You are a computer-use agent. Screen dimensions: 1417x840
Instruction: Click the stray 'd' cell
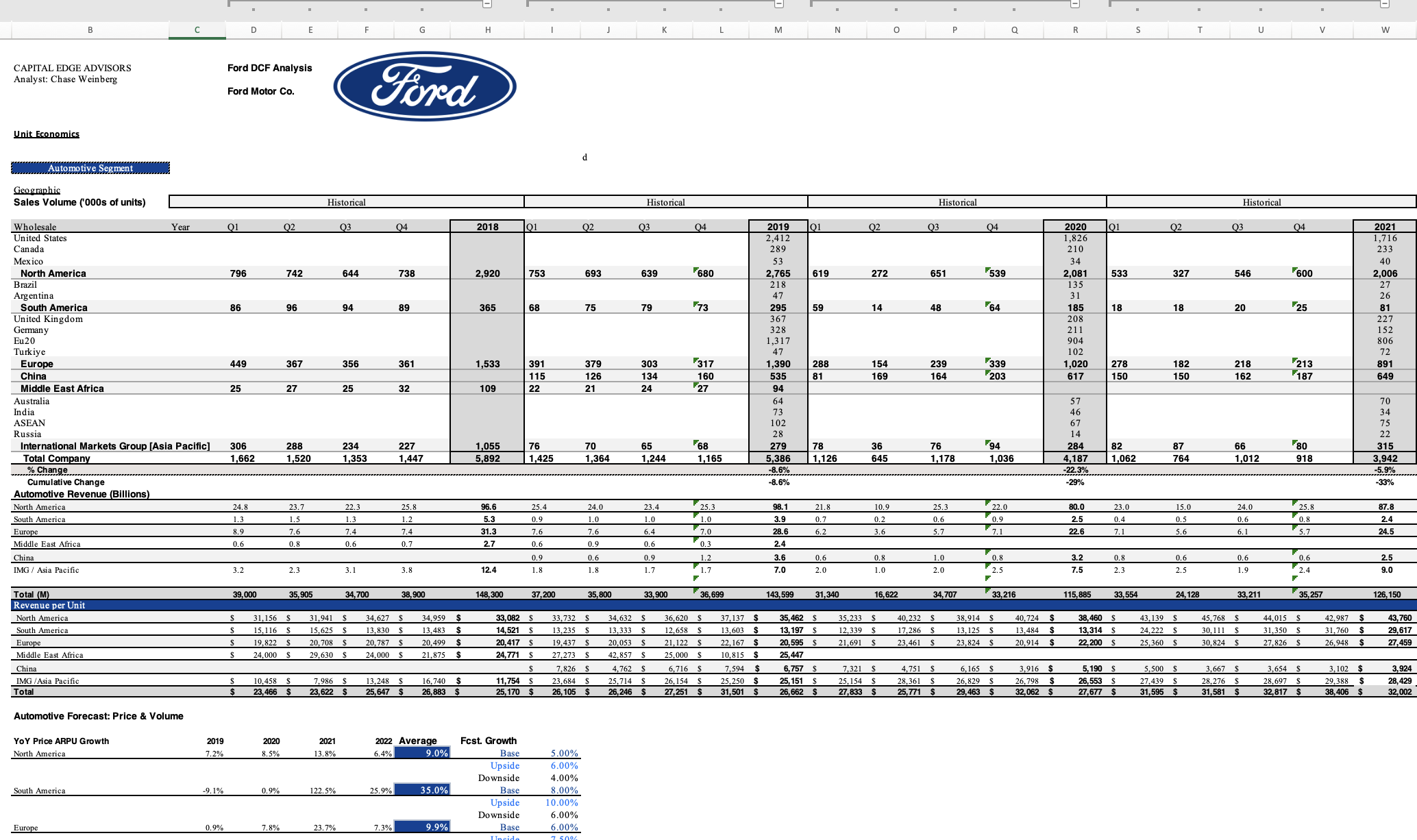[584, 158]
